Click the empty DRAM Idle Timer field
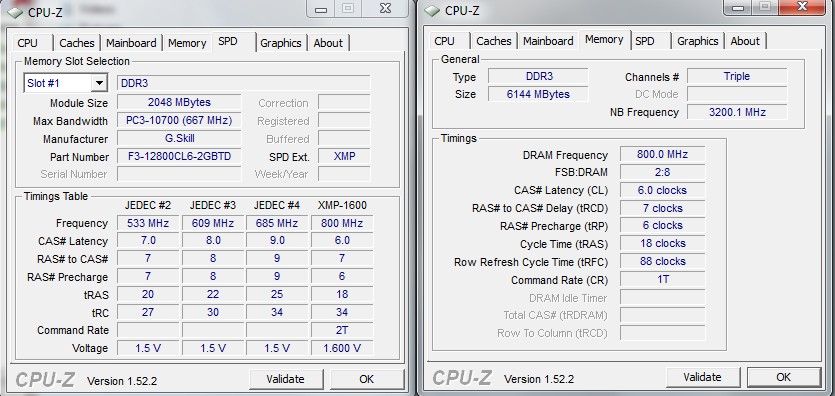Image resolution: width=835 pixels, height=396 pixels. click(x=662, y=298)
